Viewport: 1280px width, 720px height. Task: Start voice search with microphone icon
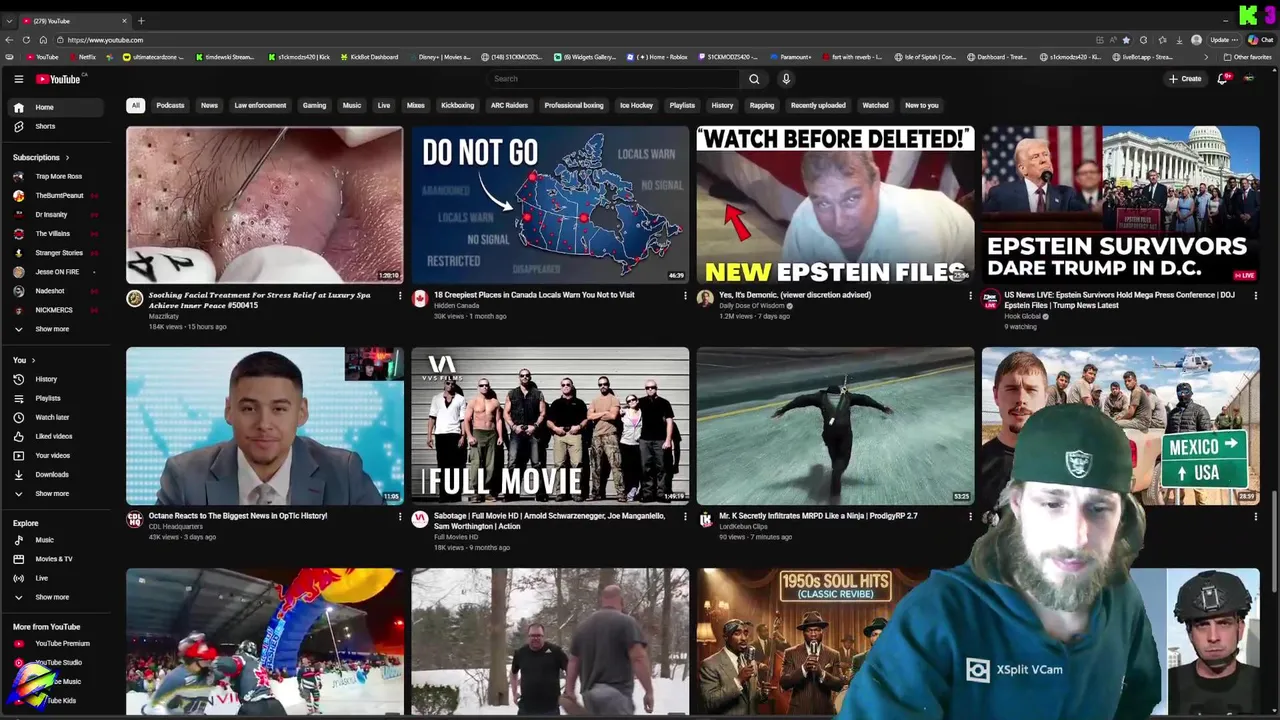786,79
